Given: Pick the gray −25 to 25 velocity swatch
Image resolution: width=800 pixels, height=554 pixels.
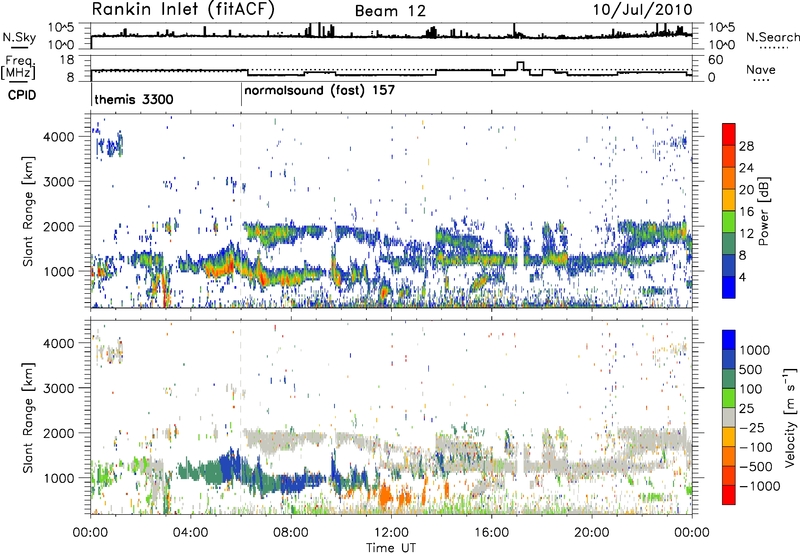Looking at the screenshot, I should pyautogui.click(x=729, y=418).
